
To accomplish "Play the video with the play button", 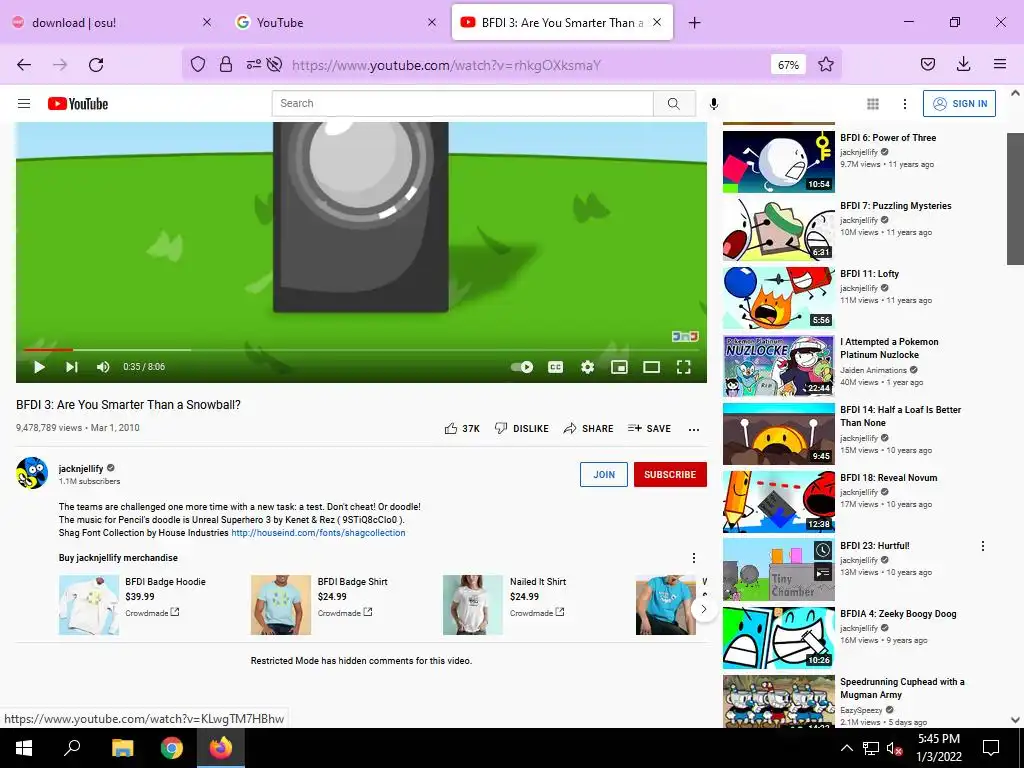I will 39,367.
